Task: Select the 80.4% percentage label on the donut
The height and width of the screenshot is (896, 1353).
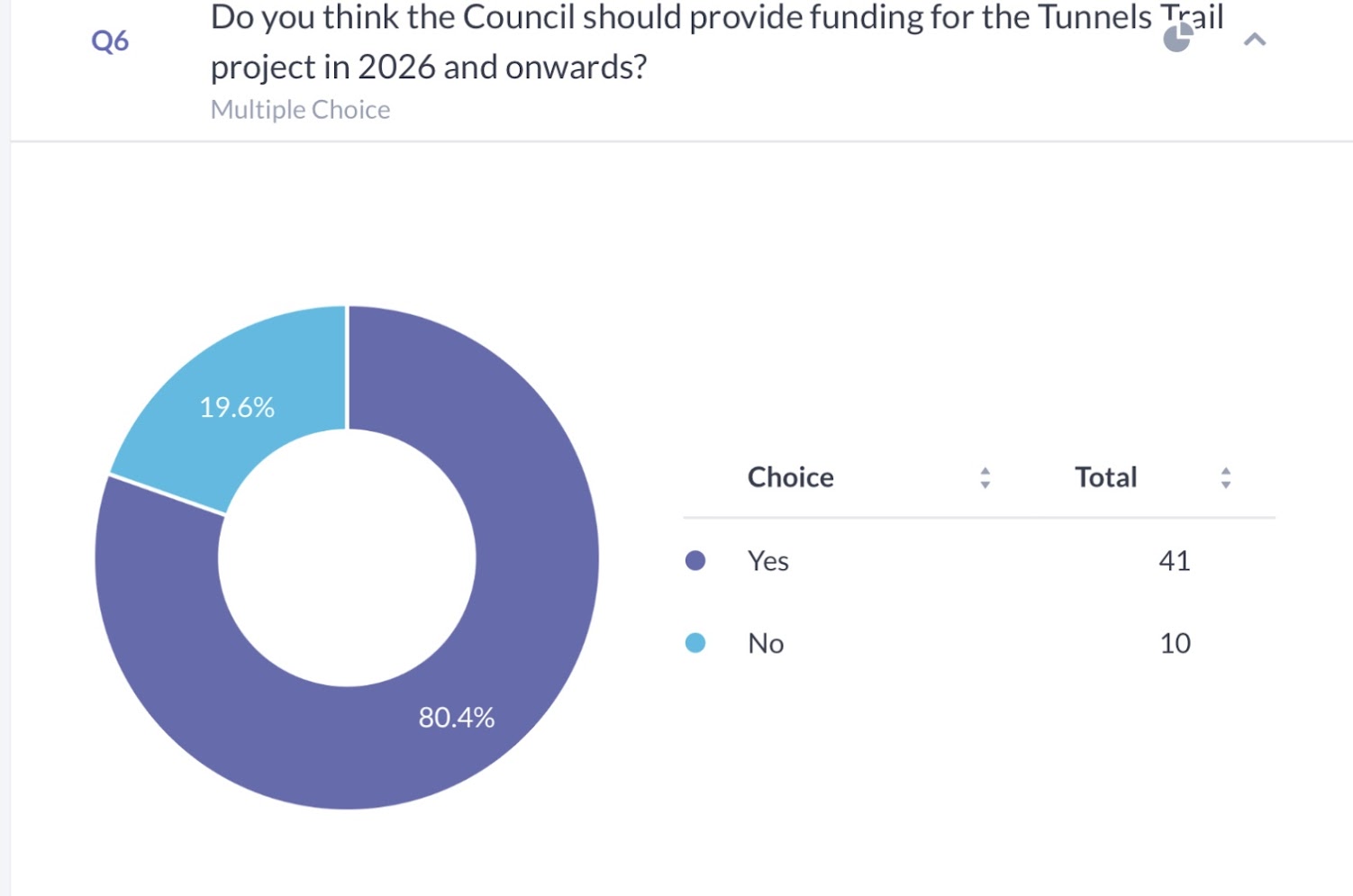Action: [x=456, y=718]
